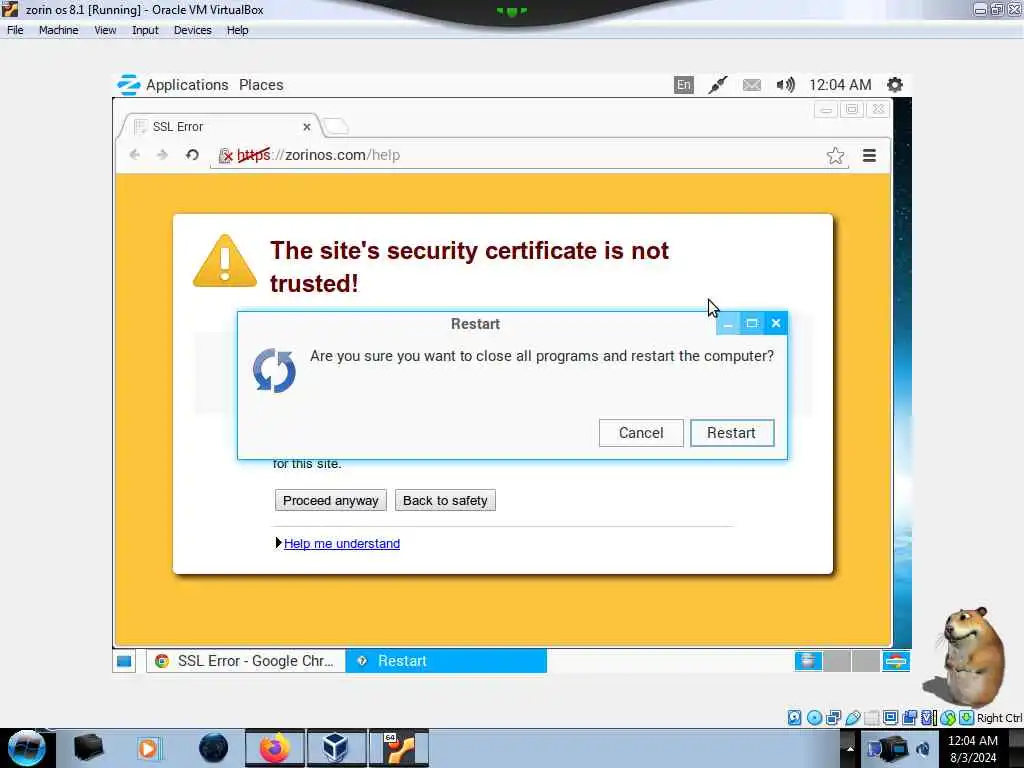Click the show desktop icon in Zorin taskbar

[124, 661]
